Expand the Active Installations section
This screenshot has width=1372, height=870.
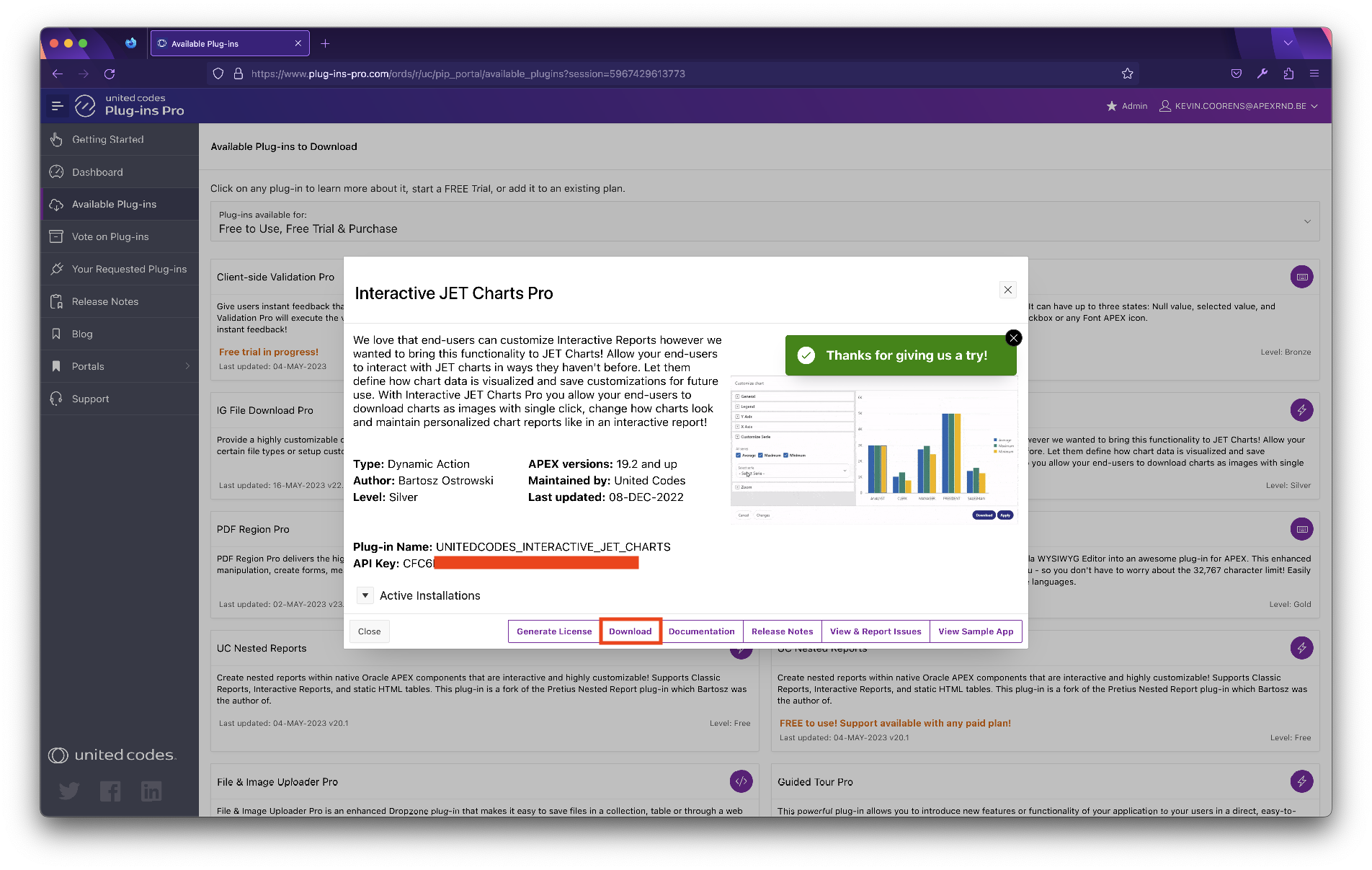click(365, 595)
